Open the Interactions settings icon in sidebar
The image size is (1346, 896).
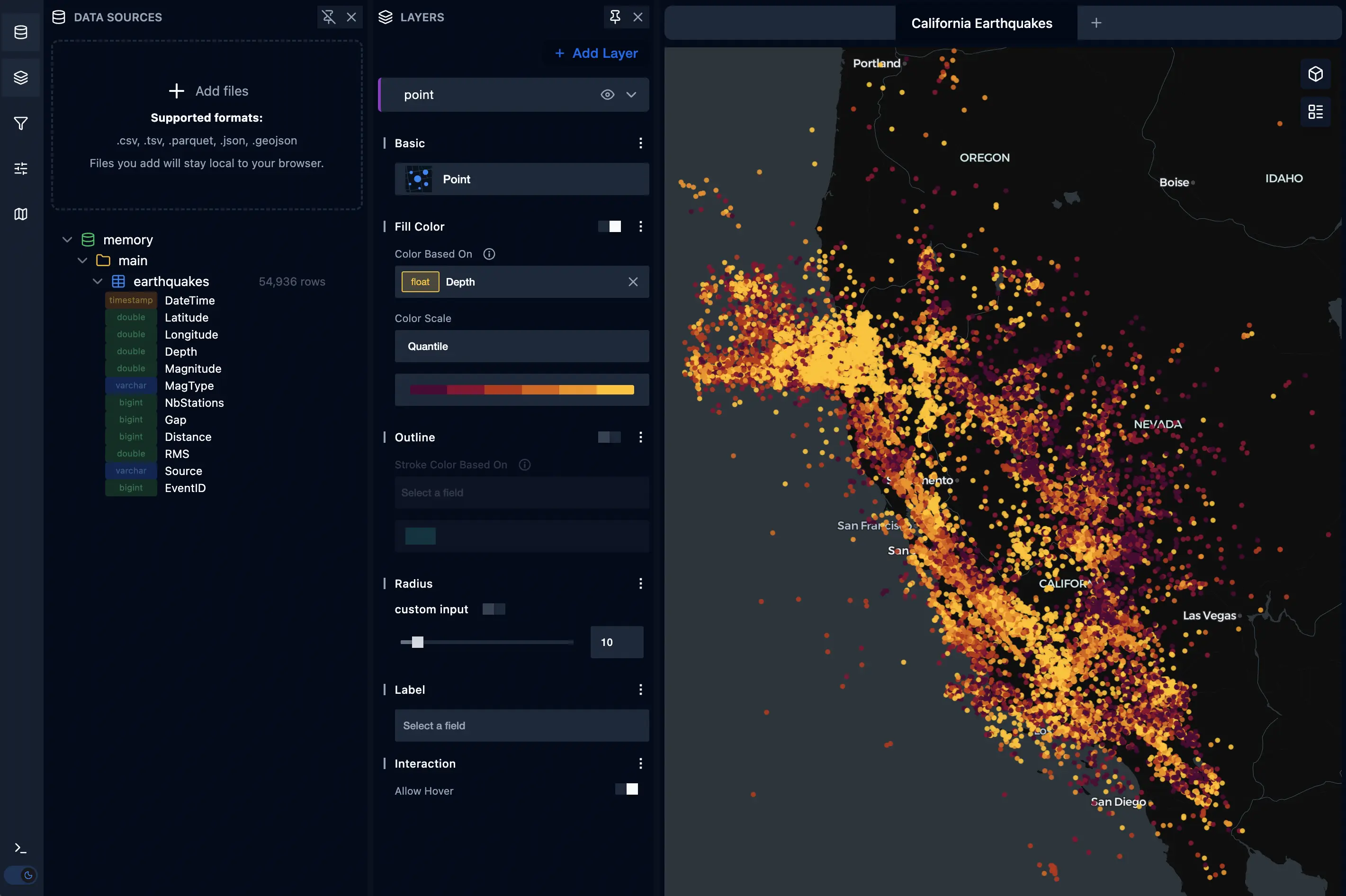click(x=20, y=168)
